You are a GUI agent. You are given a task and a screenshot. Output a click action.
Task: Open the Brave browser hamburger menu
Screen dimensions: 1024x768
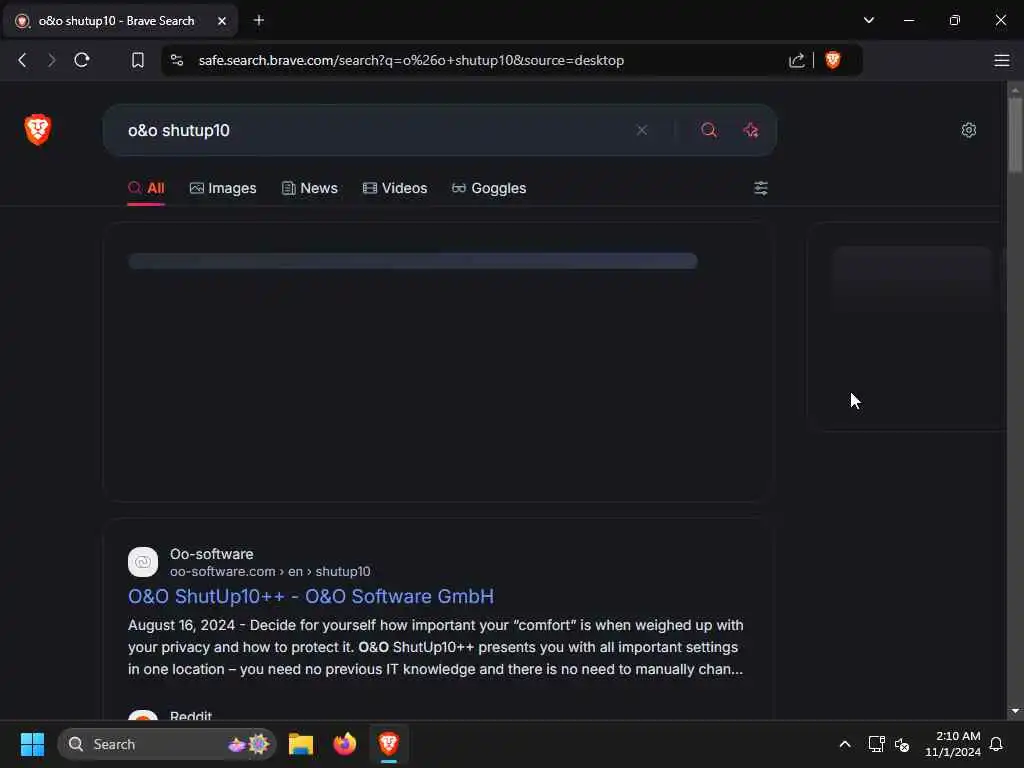click(1001, 61)
